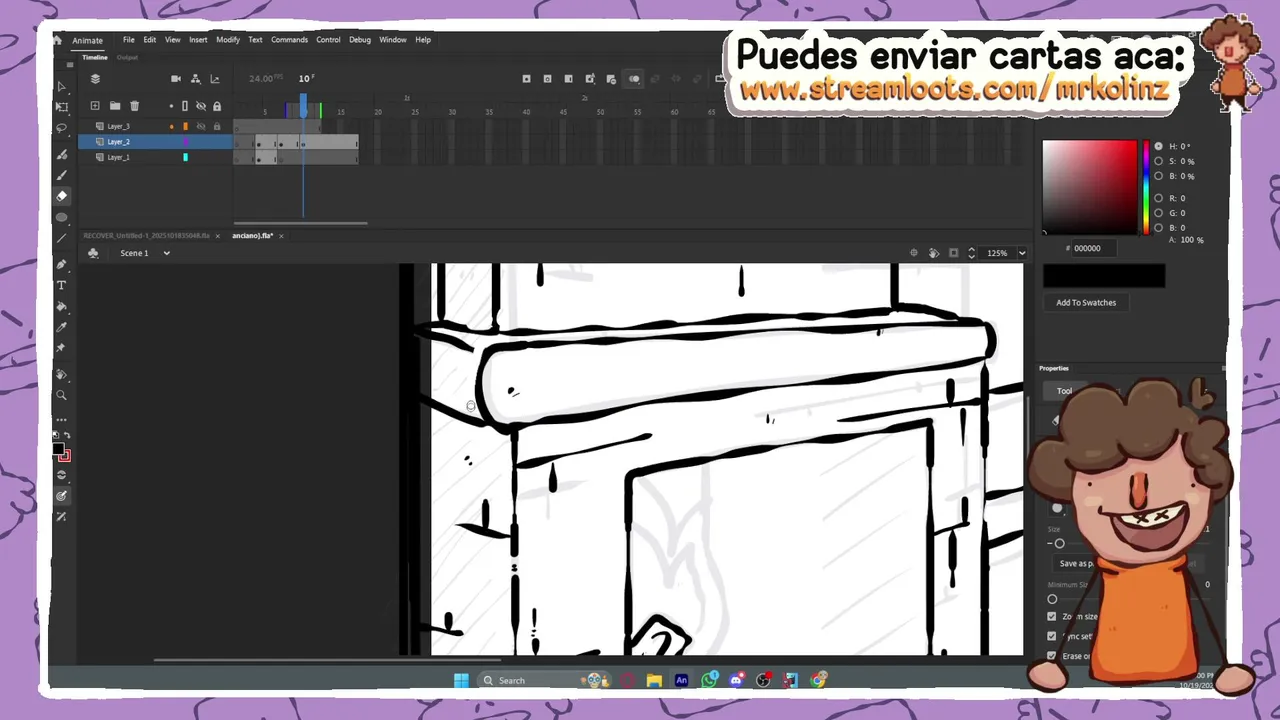
Task: Select the G green radio button
Action: (x=1159, y=213)
